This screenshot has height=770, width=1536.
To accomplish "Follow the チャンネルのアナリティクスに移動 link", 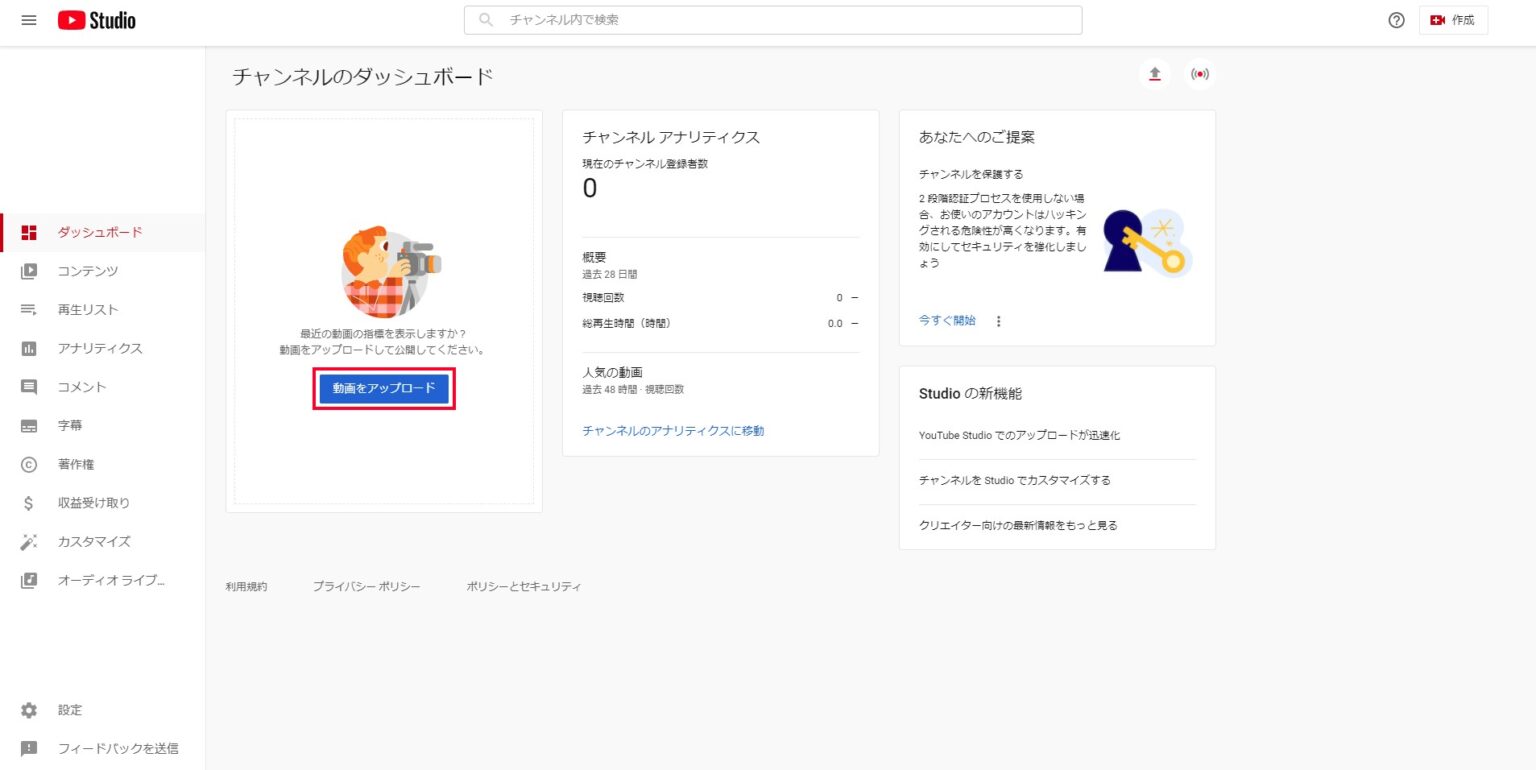I will (x=673, y=431).
